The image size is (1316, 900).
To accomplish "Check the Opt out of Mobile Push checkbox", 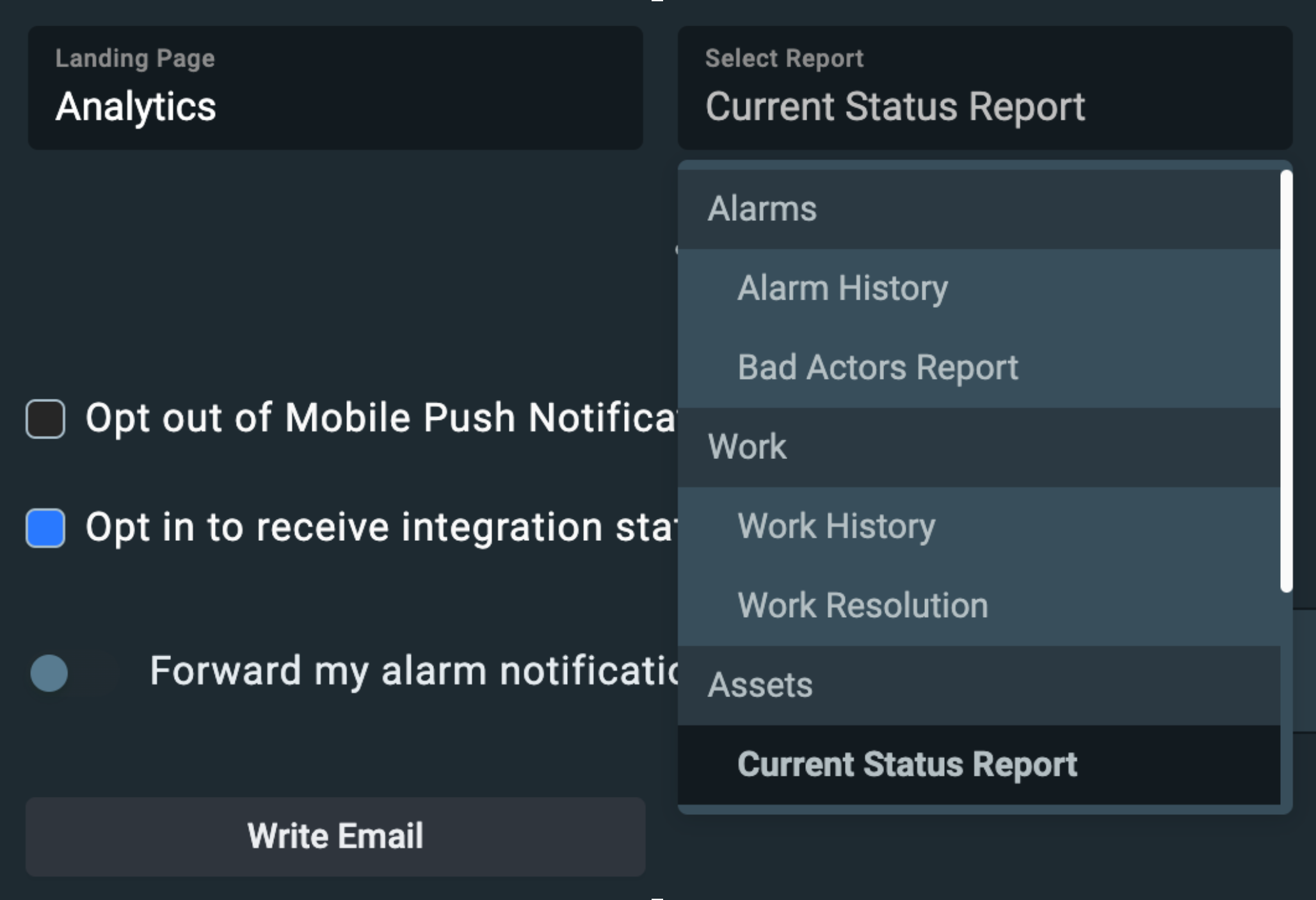I will tap(45, 419).
